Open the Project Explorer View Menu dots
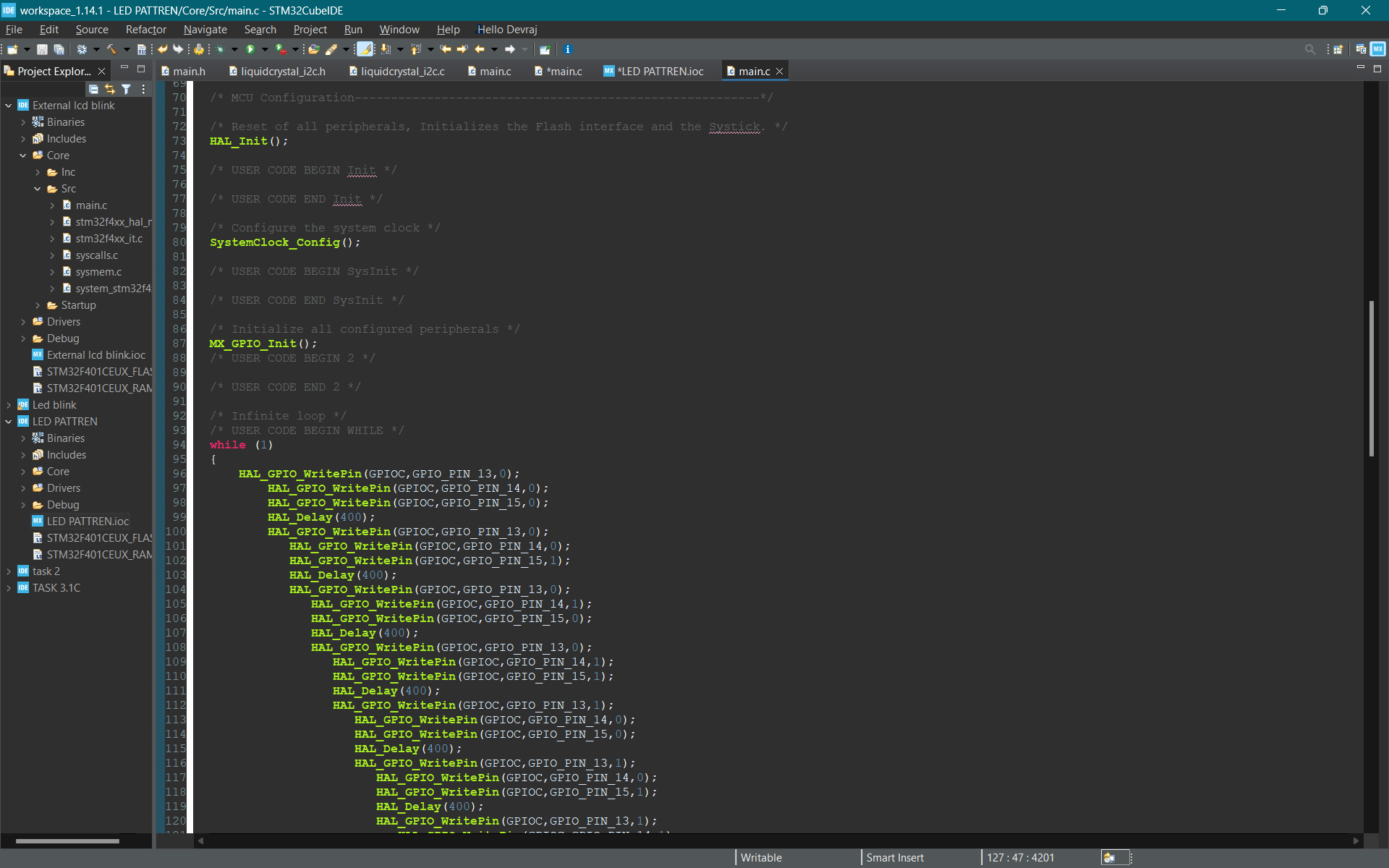Screen dimensions: 1389x868 click(143, 89)
